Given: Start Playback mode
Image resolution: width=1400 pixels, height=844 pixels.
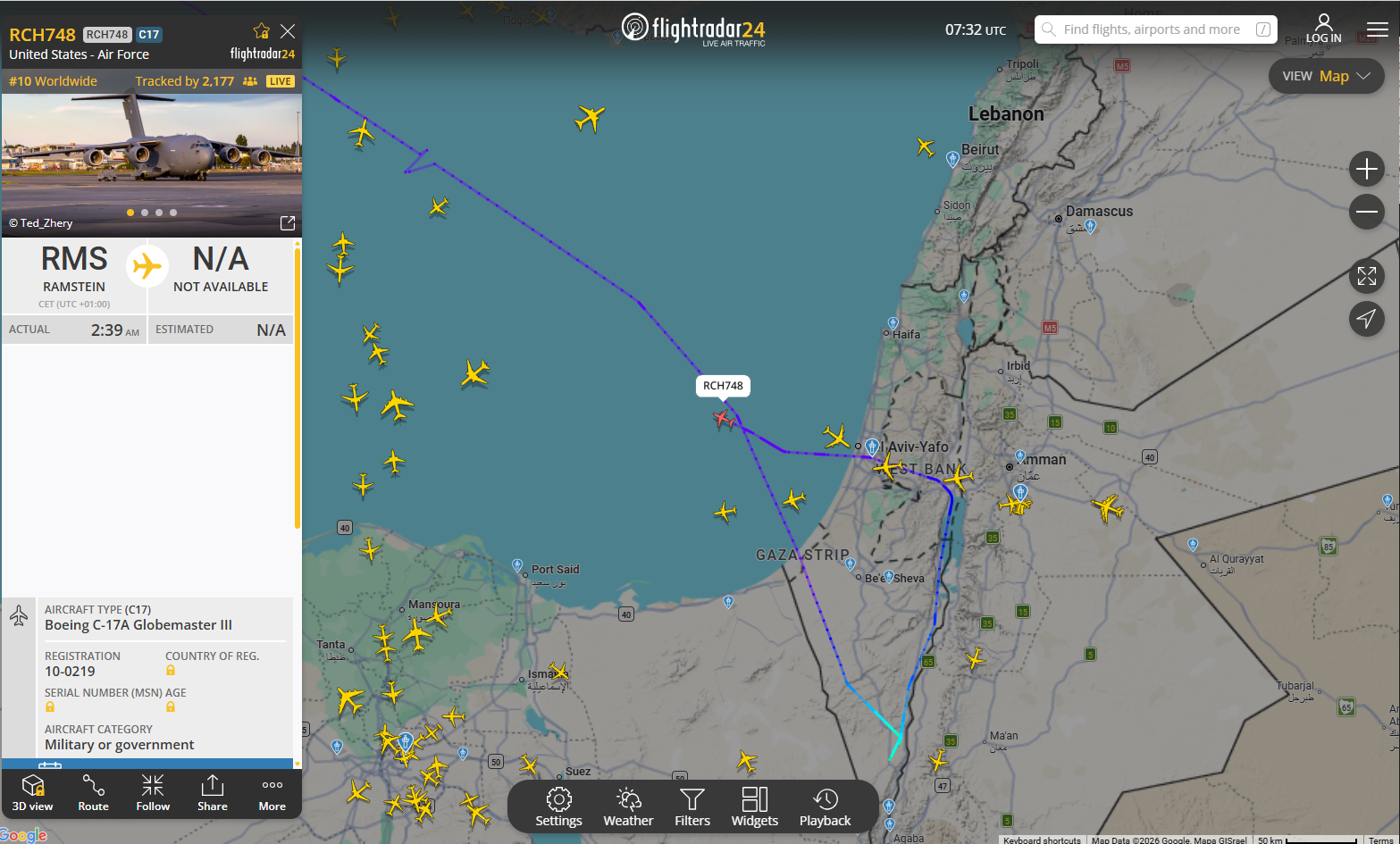Looking at the screenshot, I should point(826,807).
